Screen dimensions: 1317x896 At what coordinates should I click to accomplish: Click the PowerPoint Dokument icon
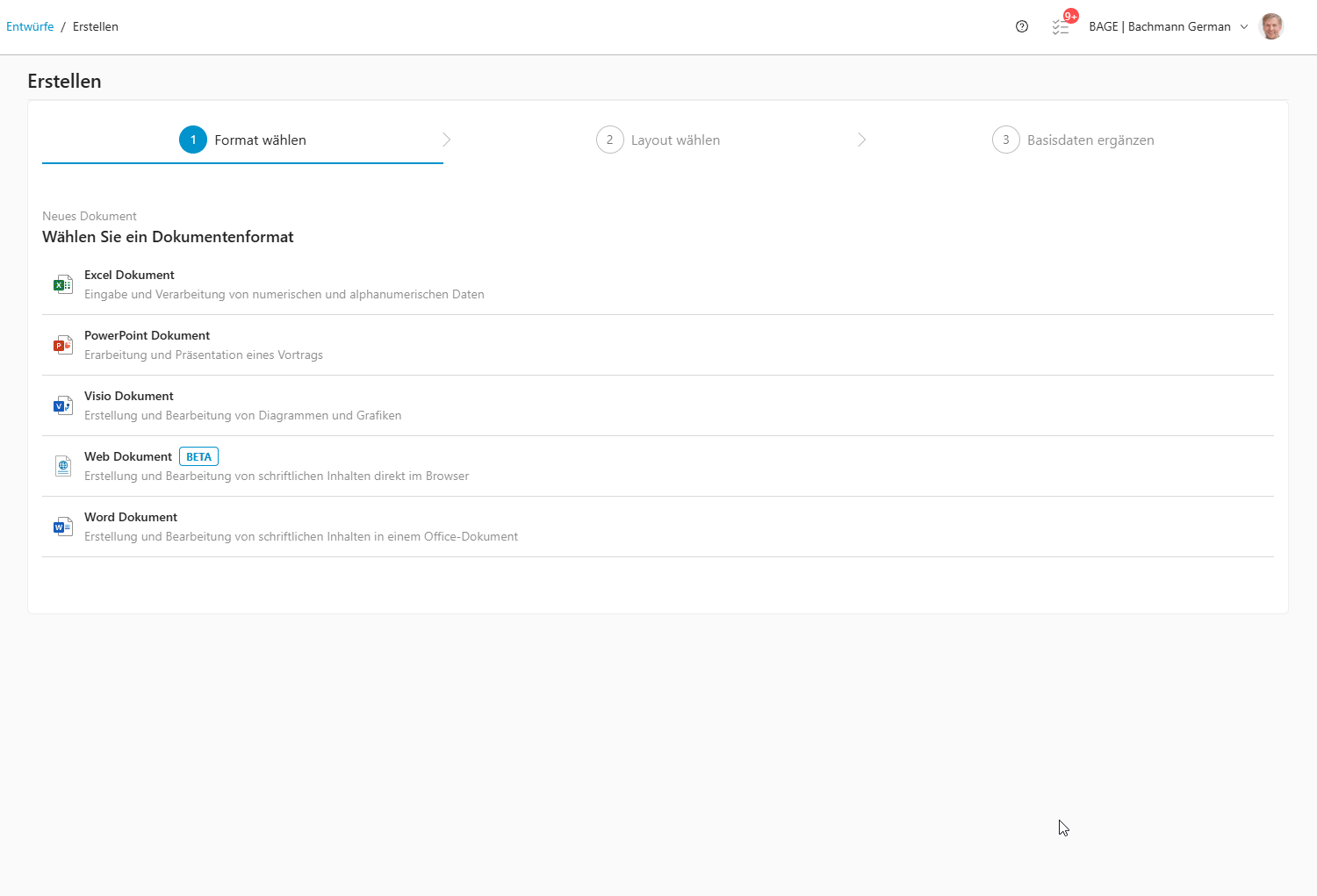click(62, 344)
